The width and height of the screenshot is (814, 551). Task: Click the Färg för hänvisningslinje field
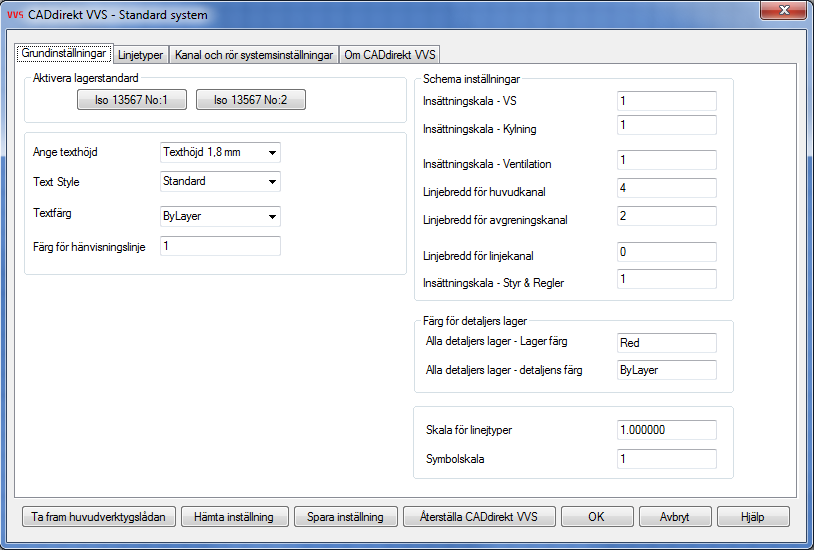click(220, 246)
